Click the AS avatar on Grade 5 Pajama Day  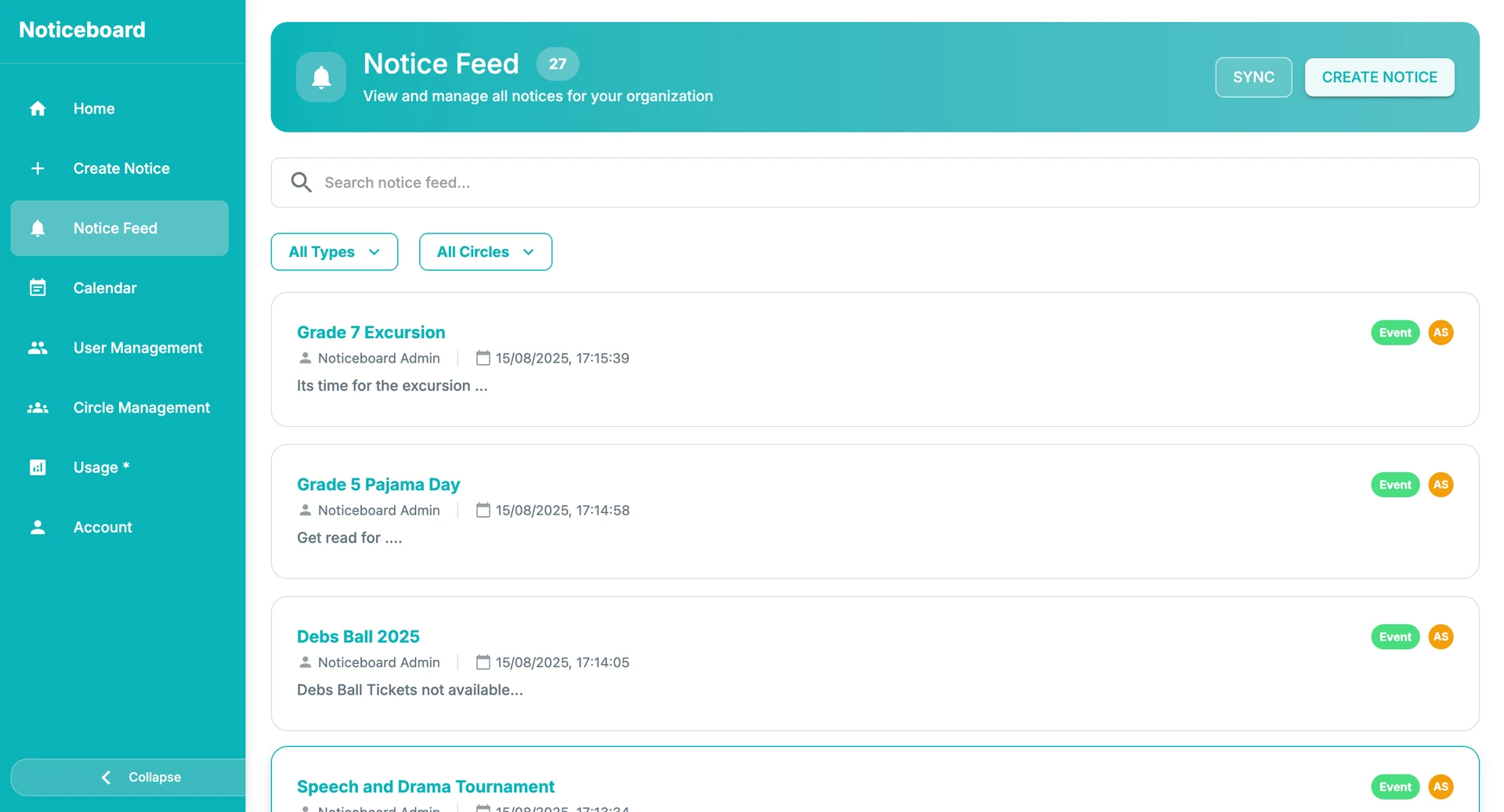[x=1441, y=485]
